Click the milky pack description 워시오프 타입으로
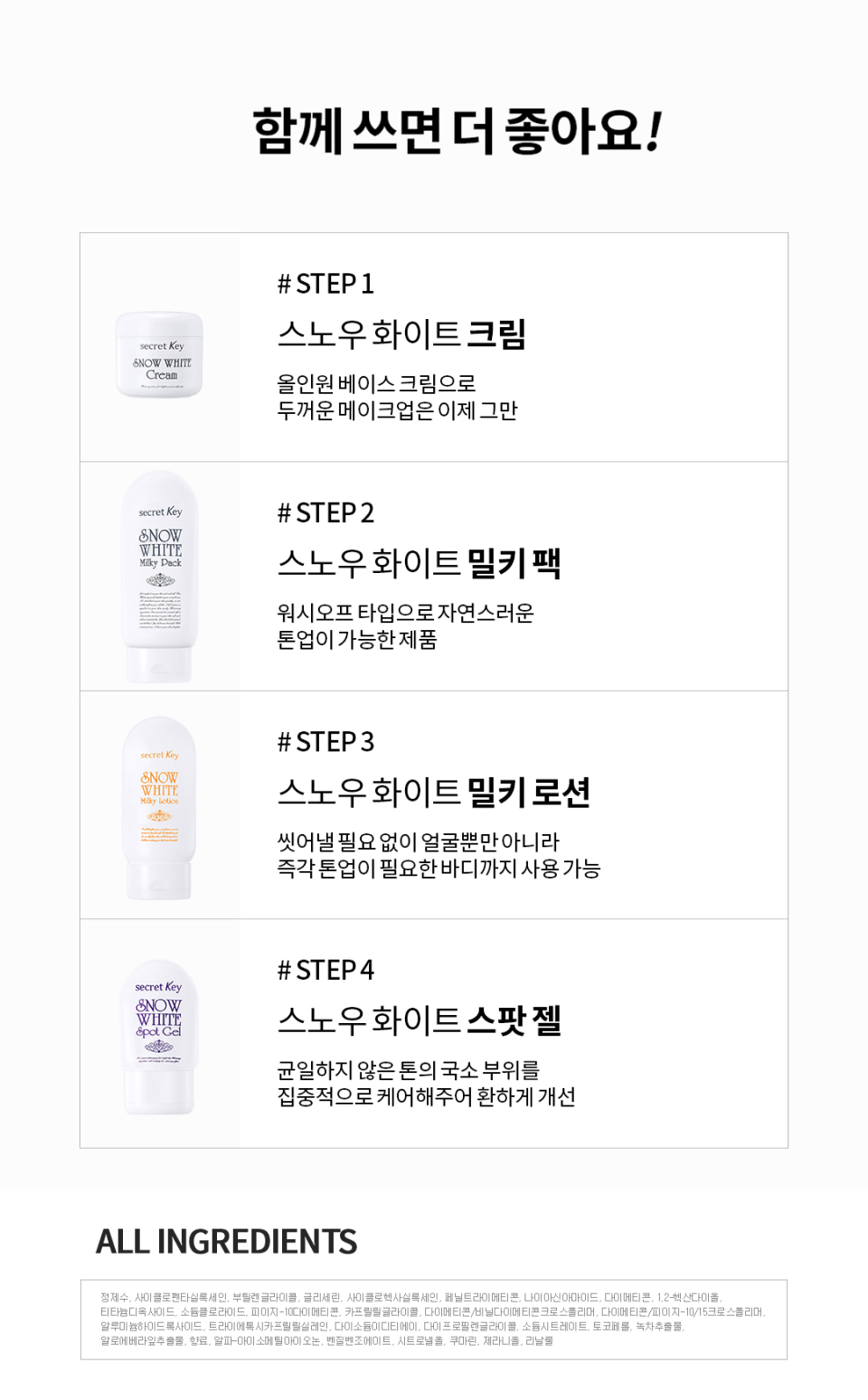The height and width of the screenshot is (1400, 868). (x=405, y=613)
